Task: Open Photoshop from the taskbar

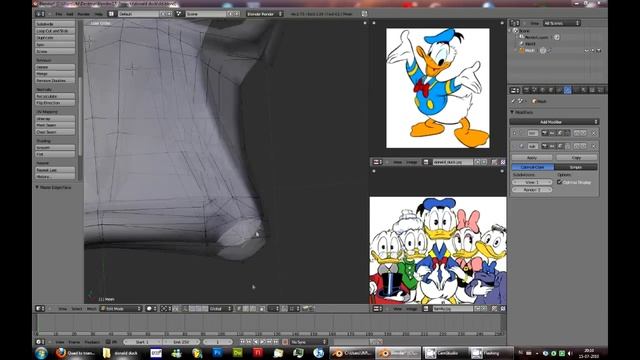Action: (217, 353)
